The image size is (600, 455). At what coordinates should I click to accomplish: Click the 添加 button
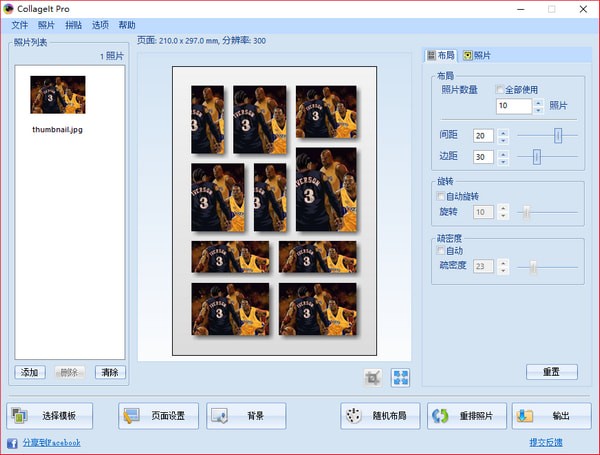click(30, 372)
